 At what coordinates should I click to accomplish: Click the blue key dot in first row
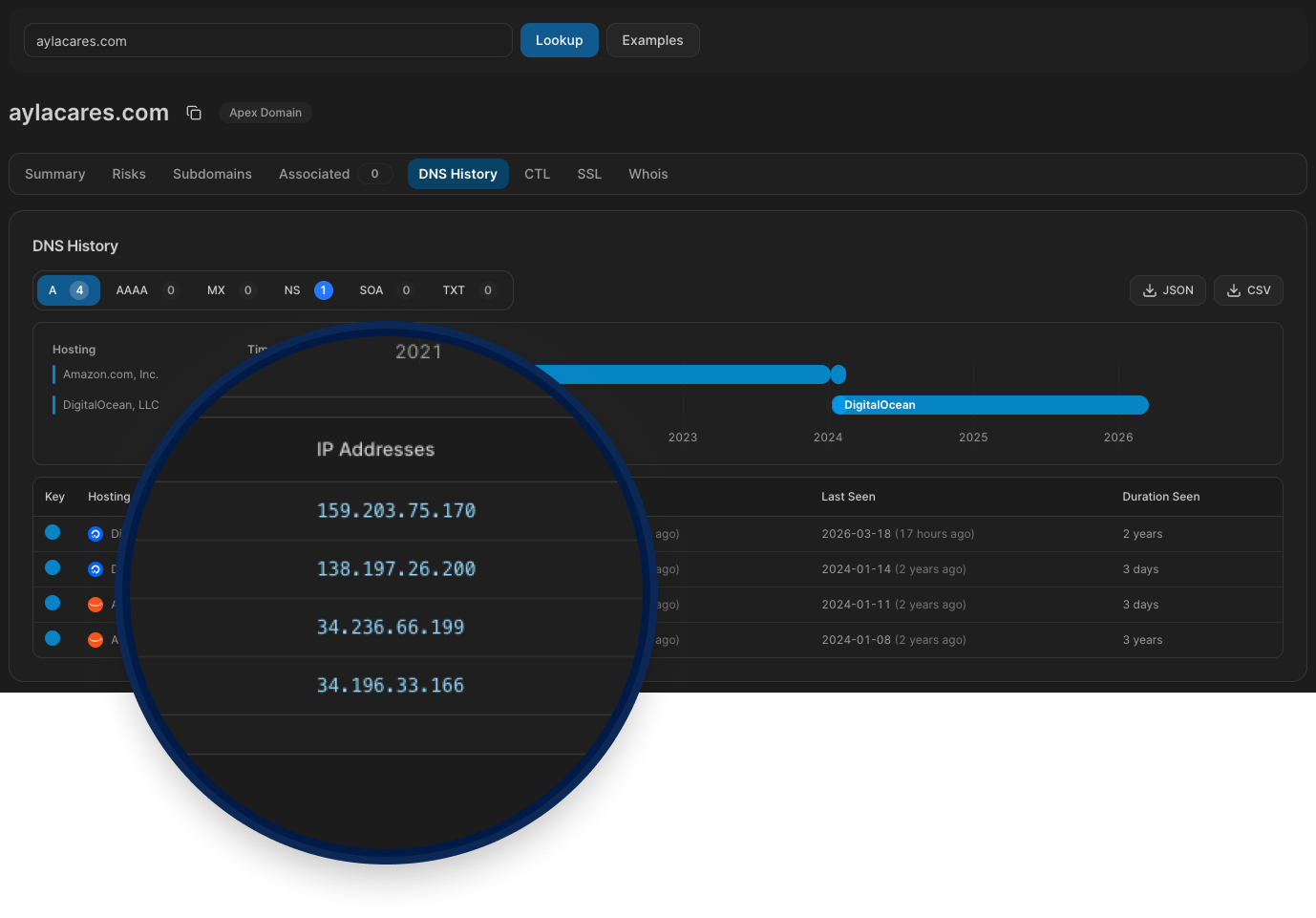click(53, 532)
